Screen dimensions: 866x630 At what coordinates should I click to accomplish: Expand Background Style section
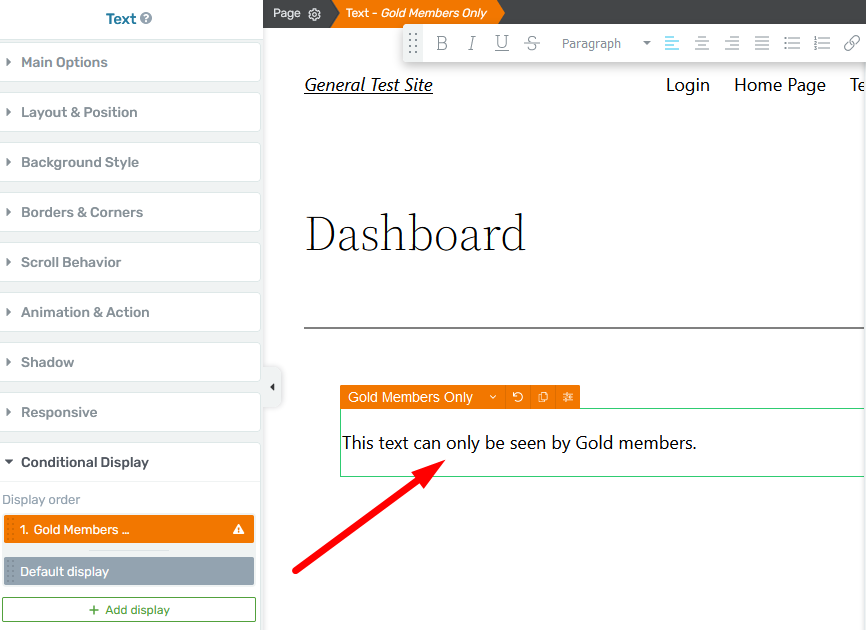pos(130,162)
